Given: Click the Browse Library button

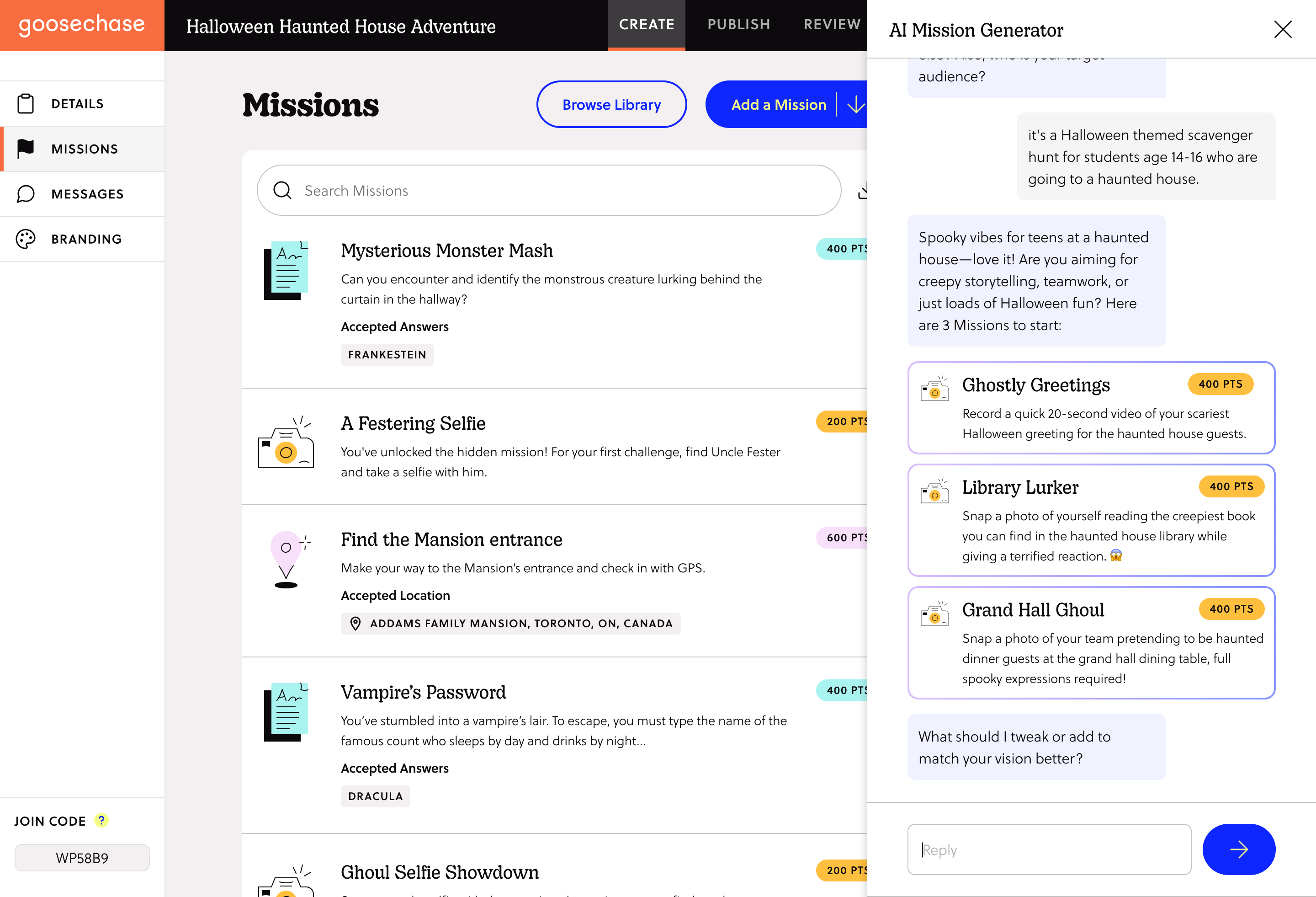Looking at the screenshot, I should [611, 105].
